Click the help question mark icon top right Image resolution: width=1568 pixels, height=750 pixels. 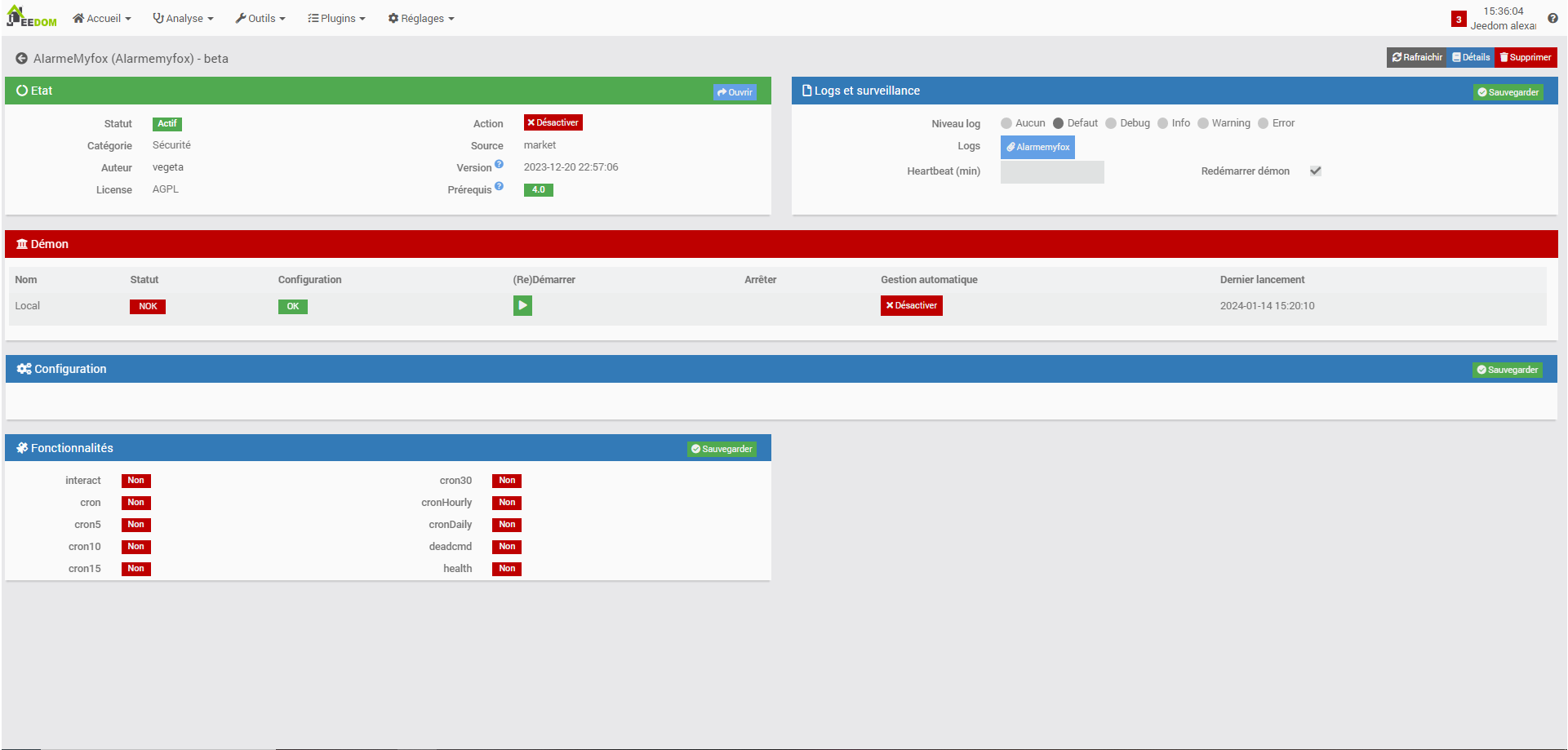(x=1552, y=18)
